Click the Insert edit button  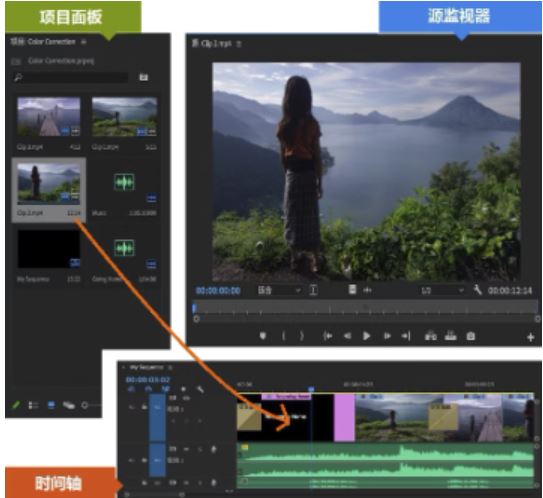[x=430, y=336]
